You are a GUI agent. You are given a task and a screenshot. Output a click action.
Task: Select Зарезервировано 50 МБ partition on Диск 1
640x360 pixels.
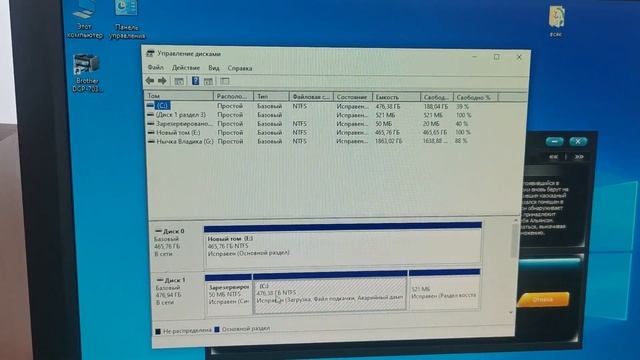click(x=229, y=294)
